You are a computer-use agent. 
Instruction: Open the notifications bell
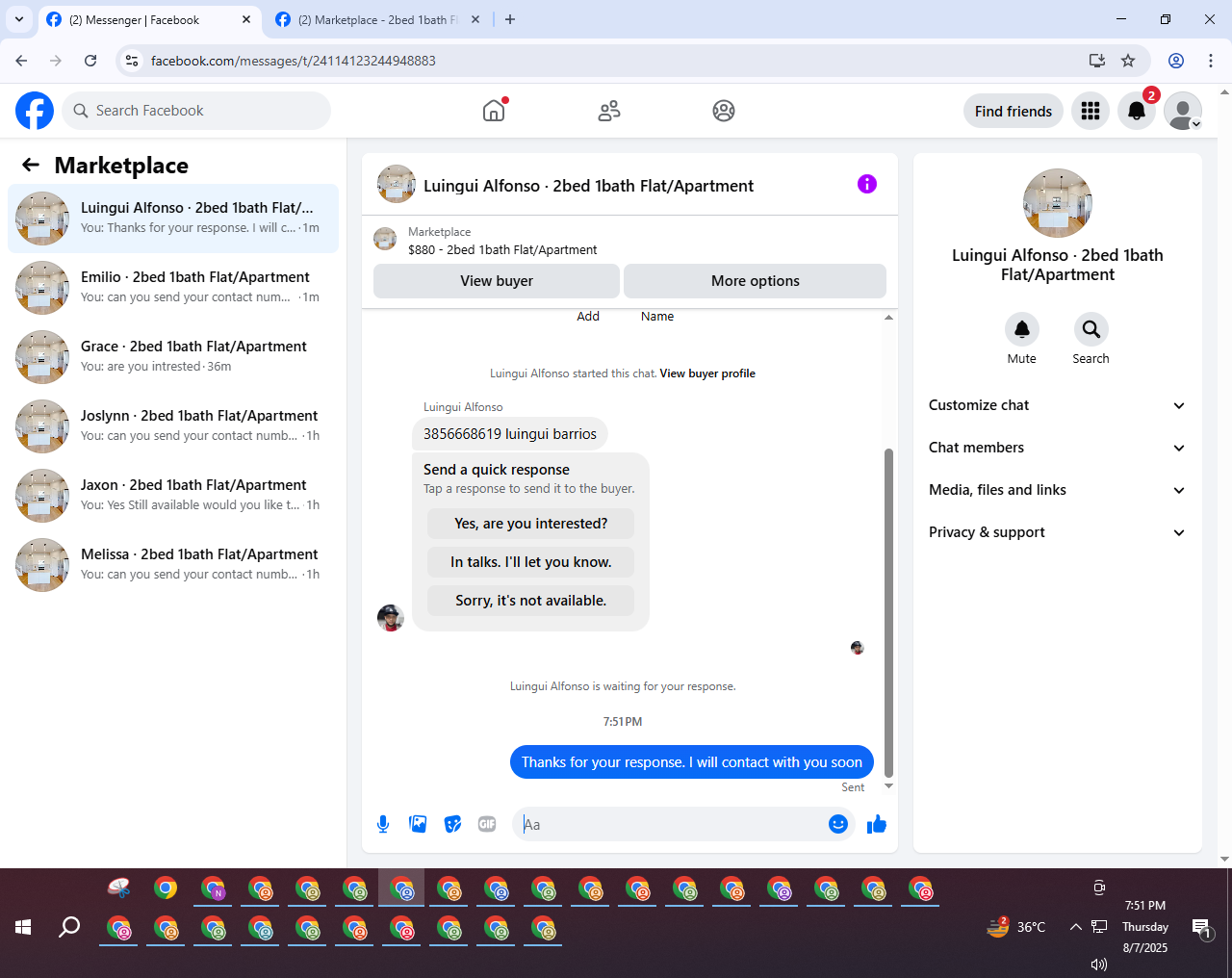(1137, 111)
